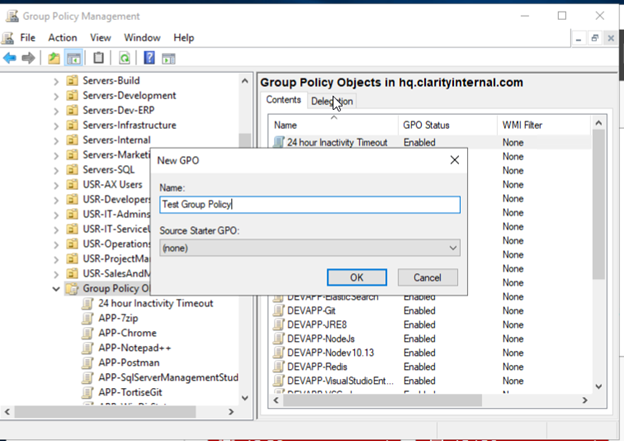Viewport: 624px width, 441px height.
Task: Select APP-TortiseGit in the tree
Action: click(x=130, y=392)
